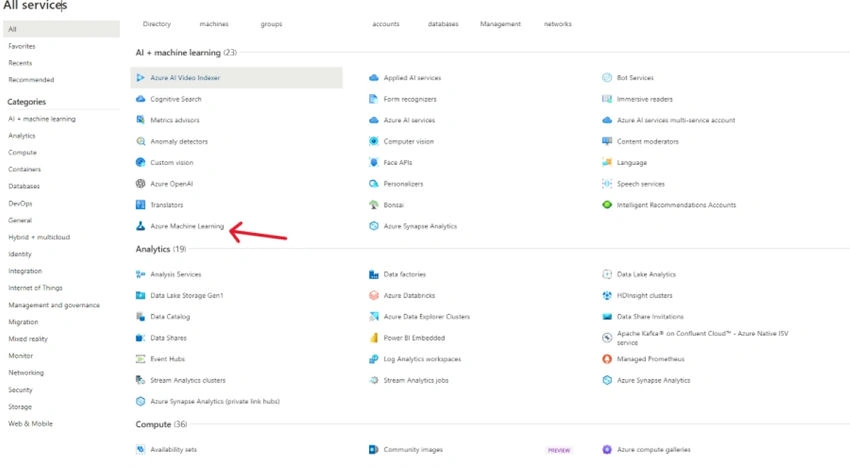Click the accounts shortcut at top
Viewport: 850px width, 468px height.
pyautogui.click(x=385, y=24)
